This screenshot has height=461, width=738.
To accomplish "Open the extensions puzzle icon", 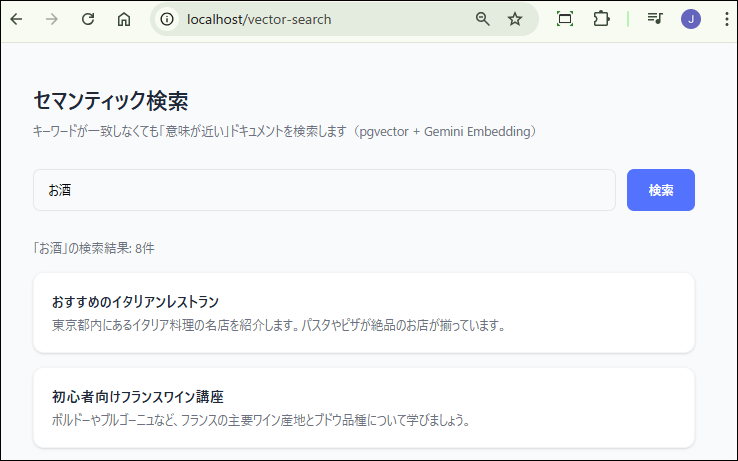I will [x=601, y=19].
